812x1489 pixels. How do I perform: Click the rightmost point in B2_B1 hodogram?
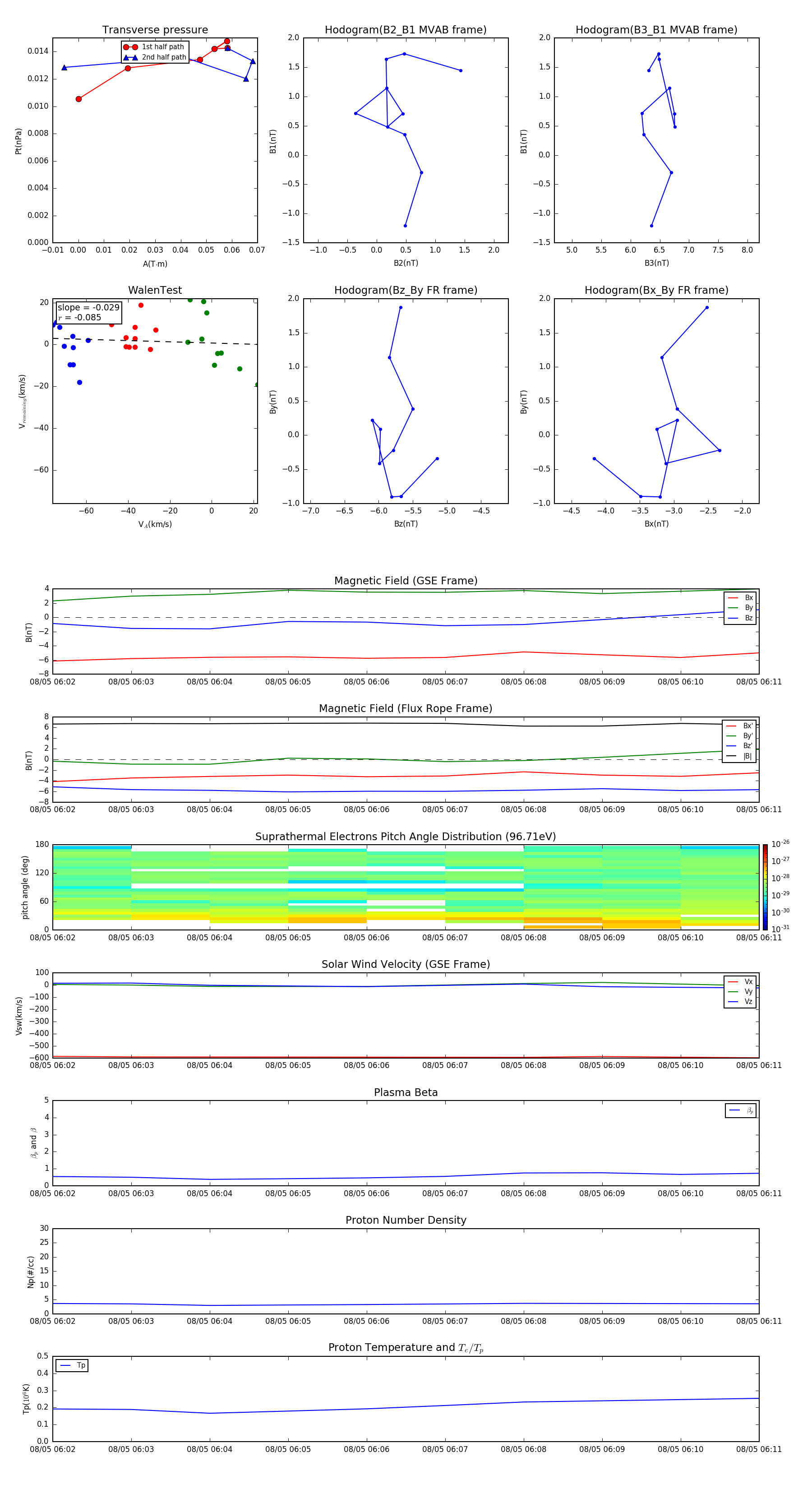461,70
